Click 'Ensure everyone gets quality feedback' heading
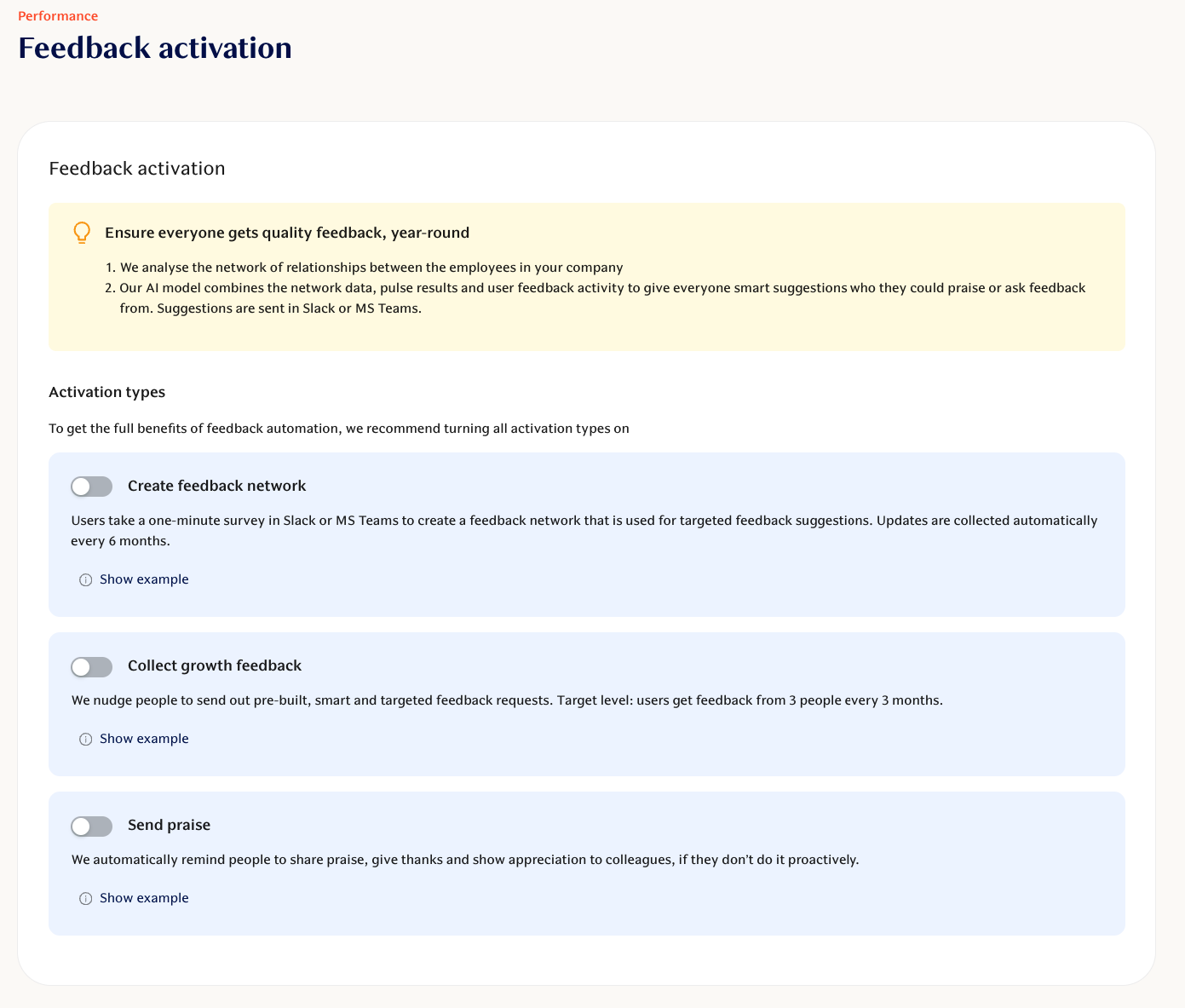Viewport: 1185px width, 1008px height. [287, 233]
